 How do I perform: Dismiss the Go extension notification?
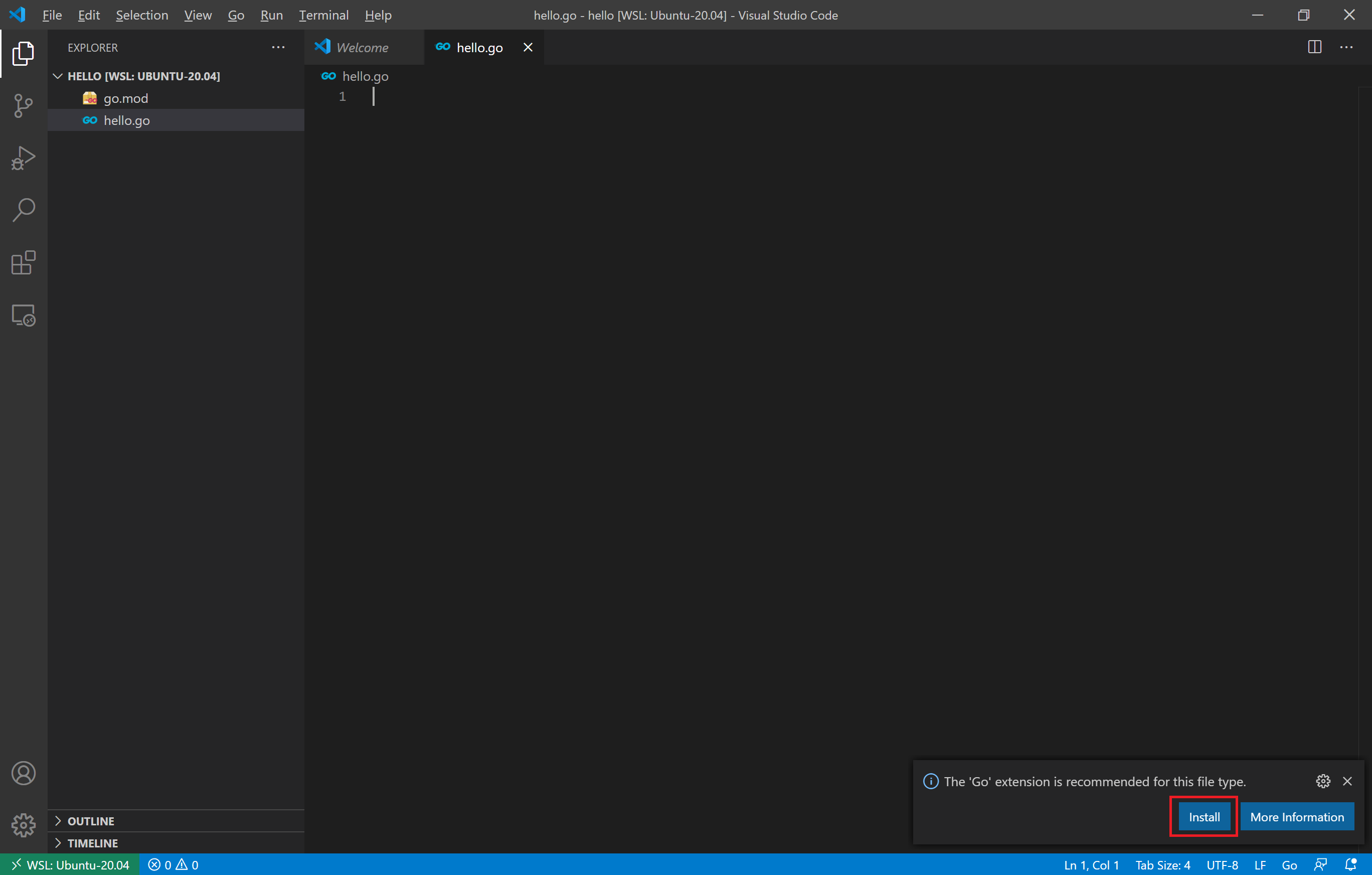pos(1347,781)
